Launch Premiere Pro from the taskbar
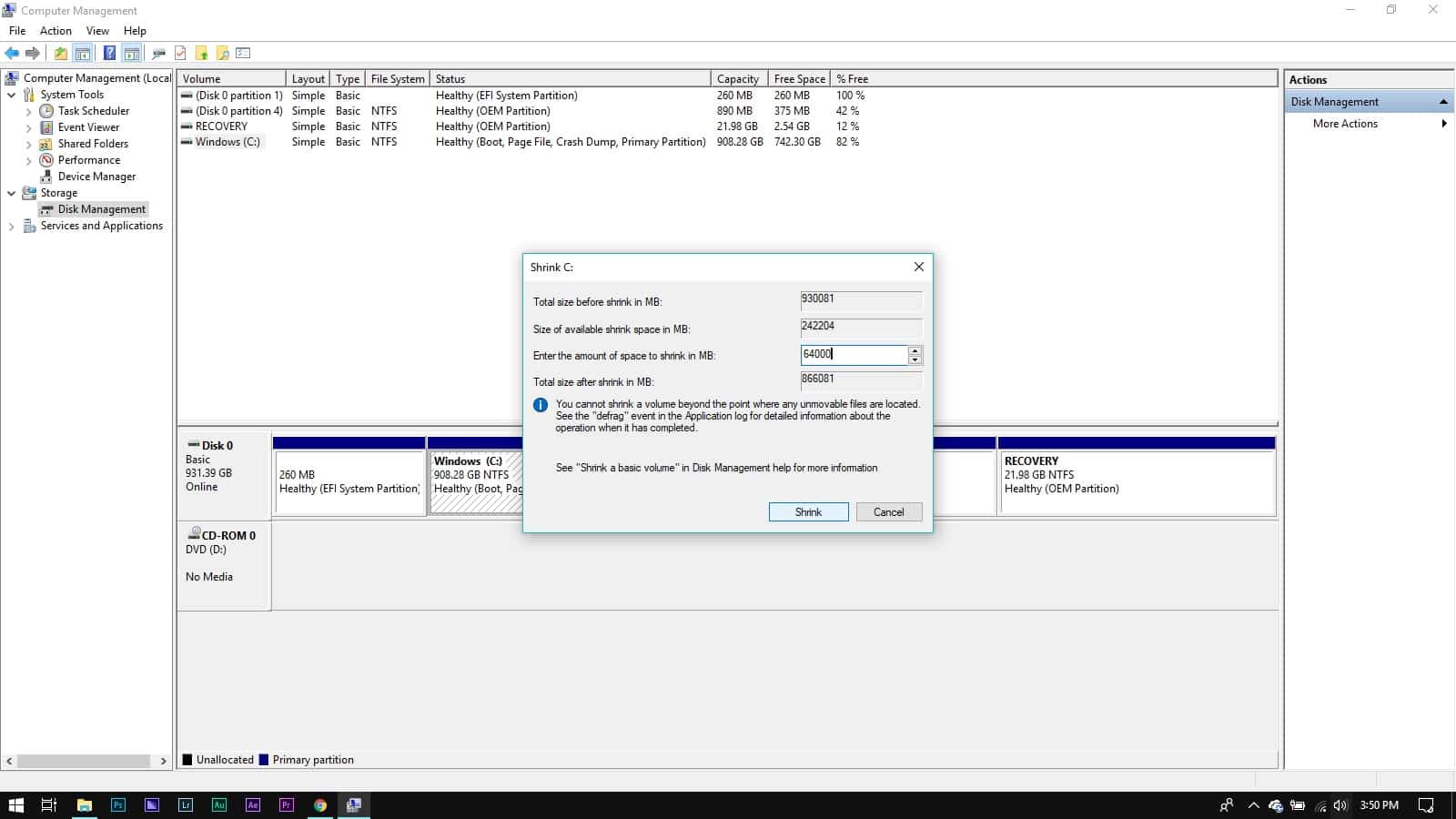This screenshot has height=819, width=1456. point(286,804)
